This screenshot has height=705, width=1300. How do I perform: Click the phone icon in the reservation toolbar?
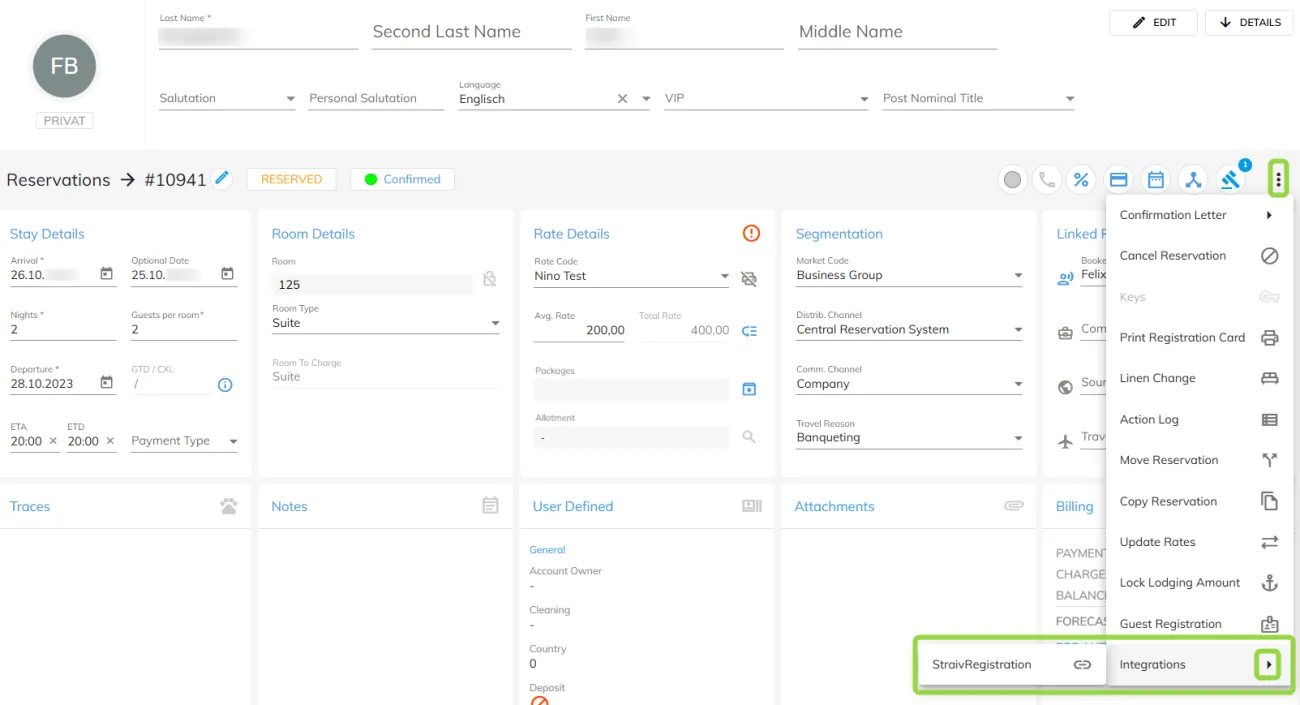click(1045, 180)
